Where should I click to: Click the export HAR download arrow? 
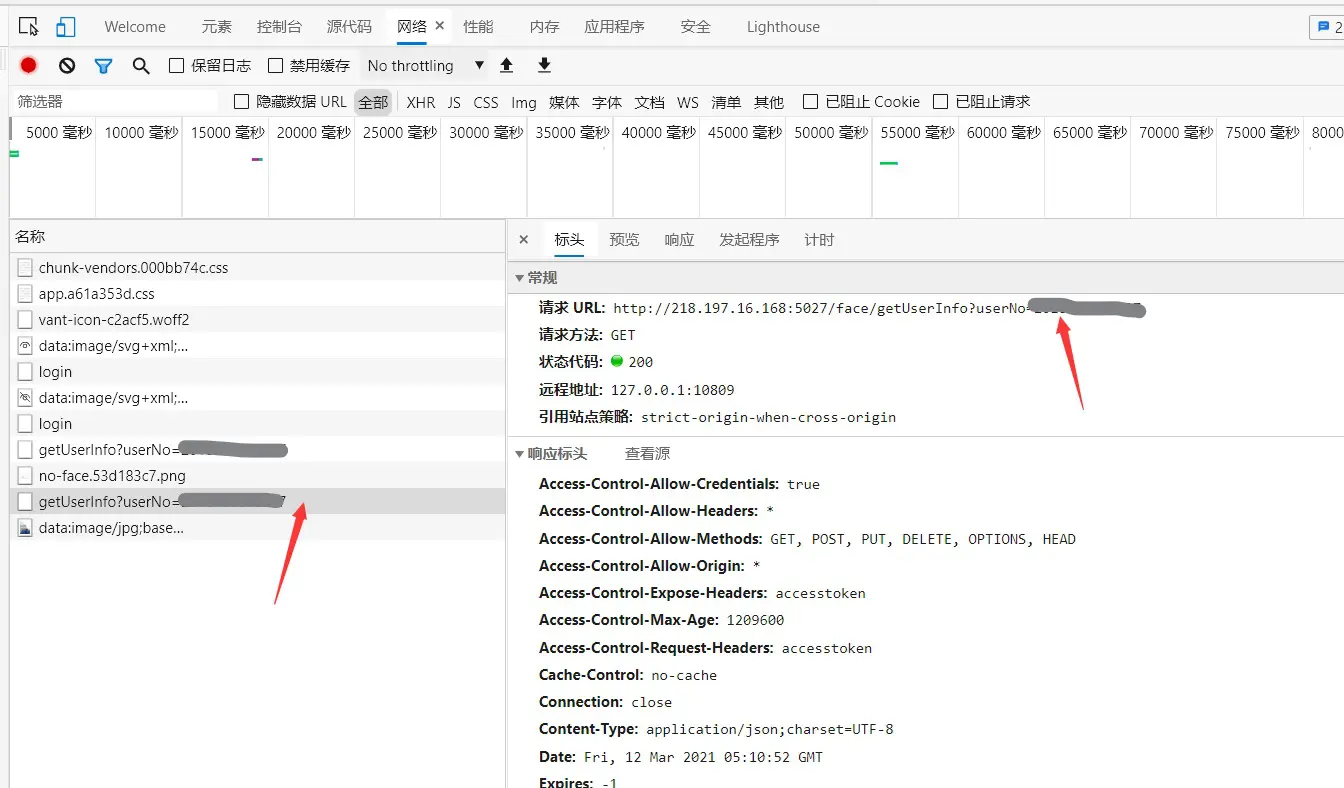[x=544, y=65]
